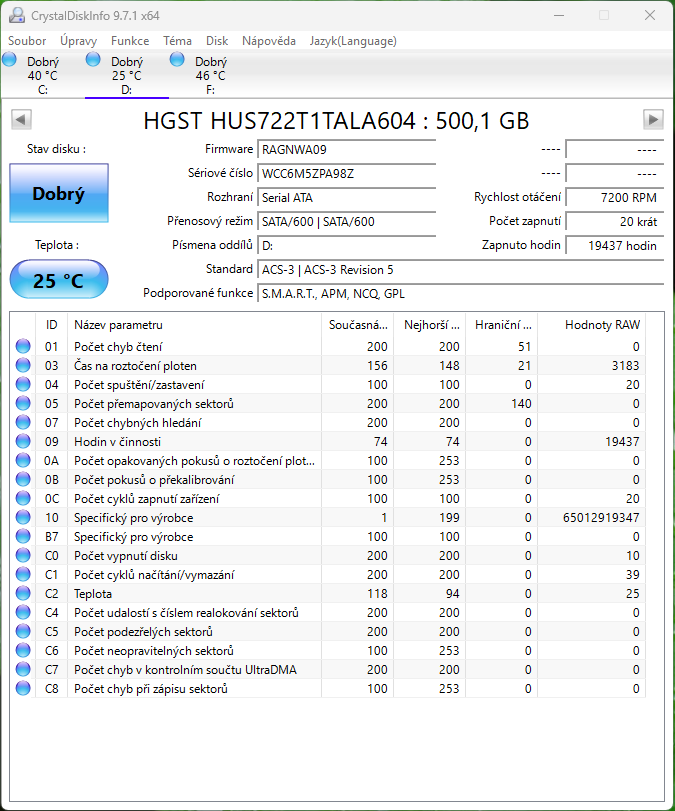Click status icon for Počet pokusů o překalibrování
Viewport: 675px width, 811px height.
[23, 479]
